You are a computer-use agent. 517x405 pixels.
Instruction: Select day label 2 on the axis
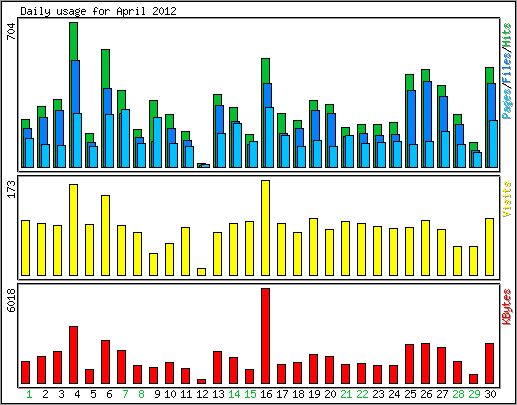tap(45, 394)
